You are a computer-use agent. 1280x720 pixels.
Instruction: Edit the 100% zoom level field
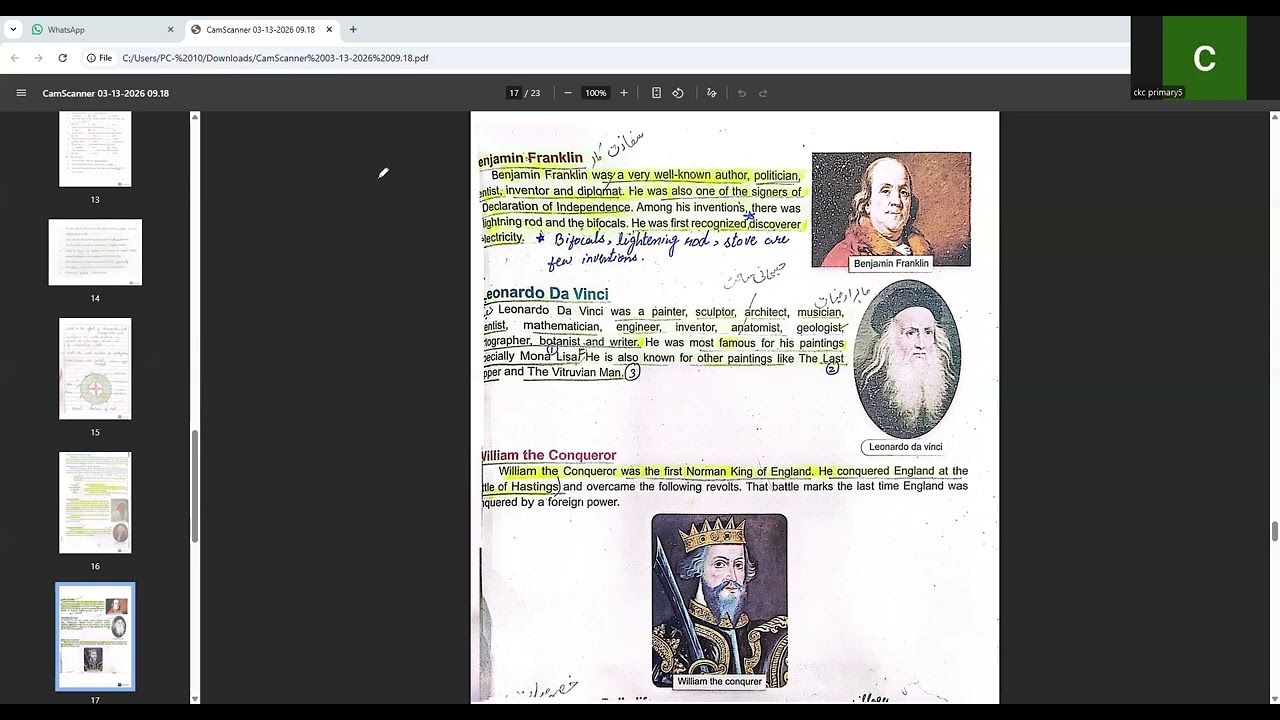click(x=596, y=93)
